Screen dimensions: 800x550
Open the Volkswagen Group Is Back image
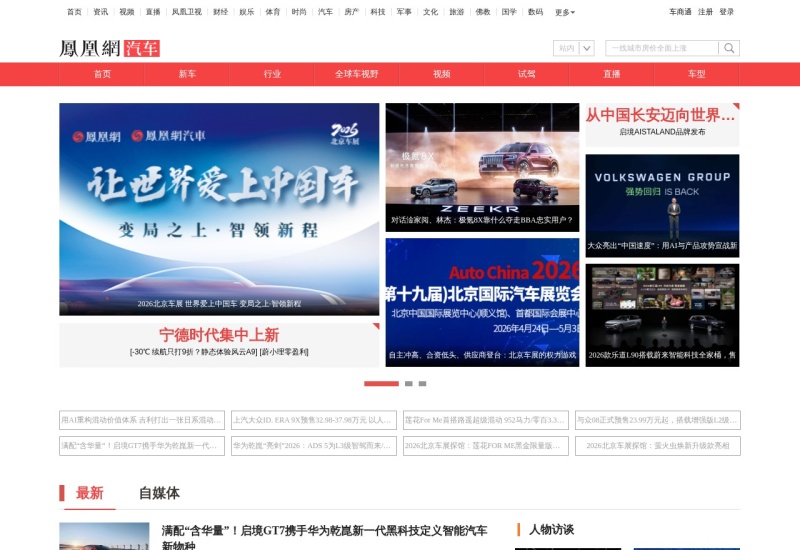[x=662, y=206]
